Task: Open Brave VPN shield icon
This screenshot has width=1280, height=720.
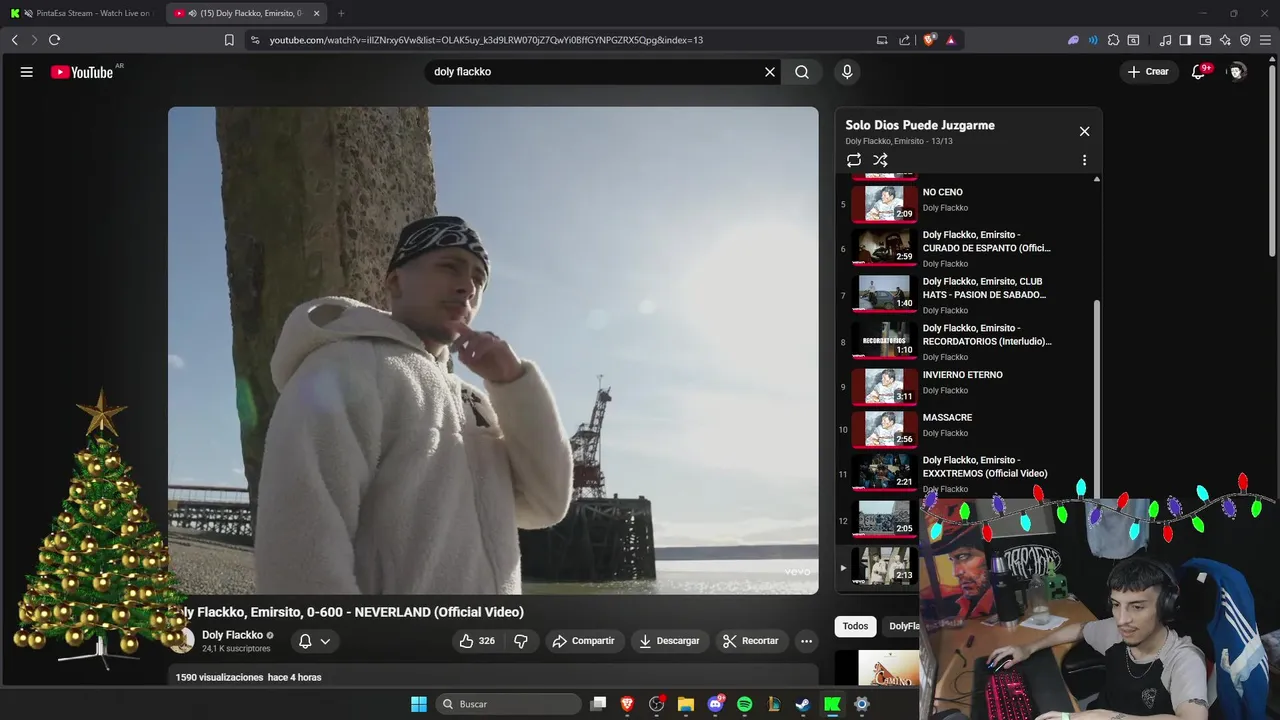Action: [x=1245, y=40]
